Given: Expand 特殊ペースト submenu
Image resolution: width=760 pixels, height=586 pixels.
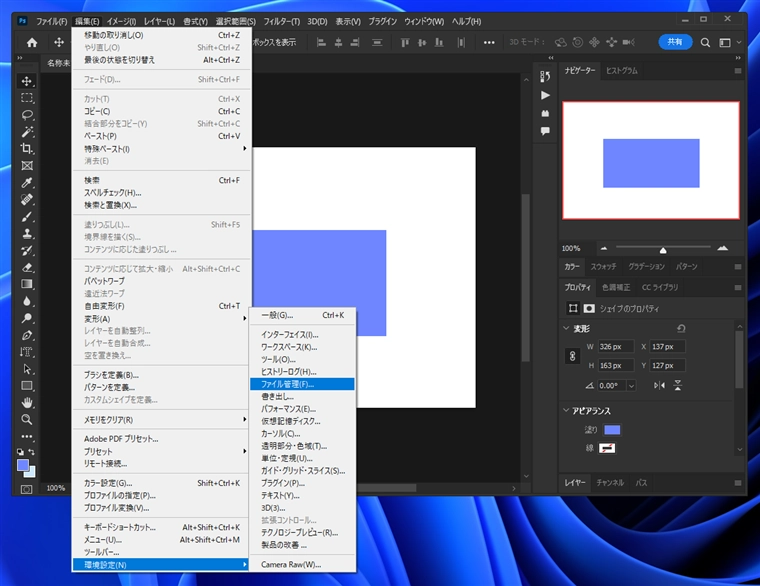Looking at the screenshot, I should coord(161,149).
